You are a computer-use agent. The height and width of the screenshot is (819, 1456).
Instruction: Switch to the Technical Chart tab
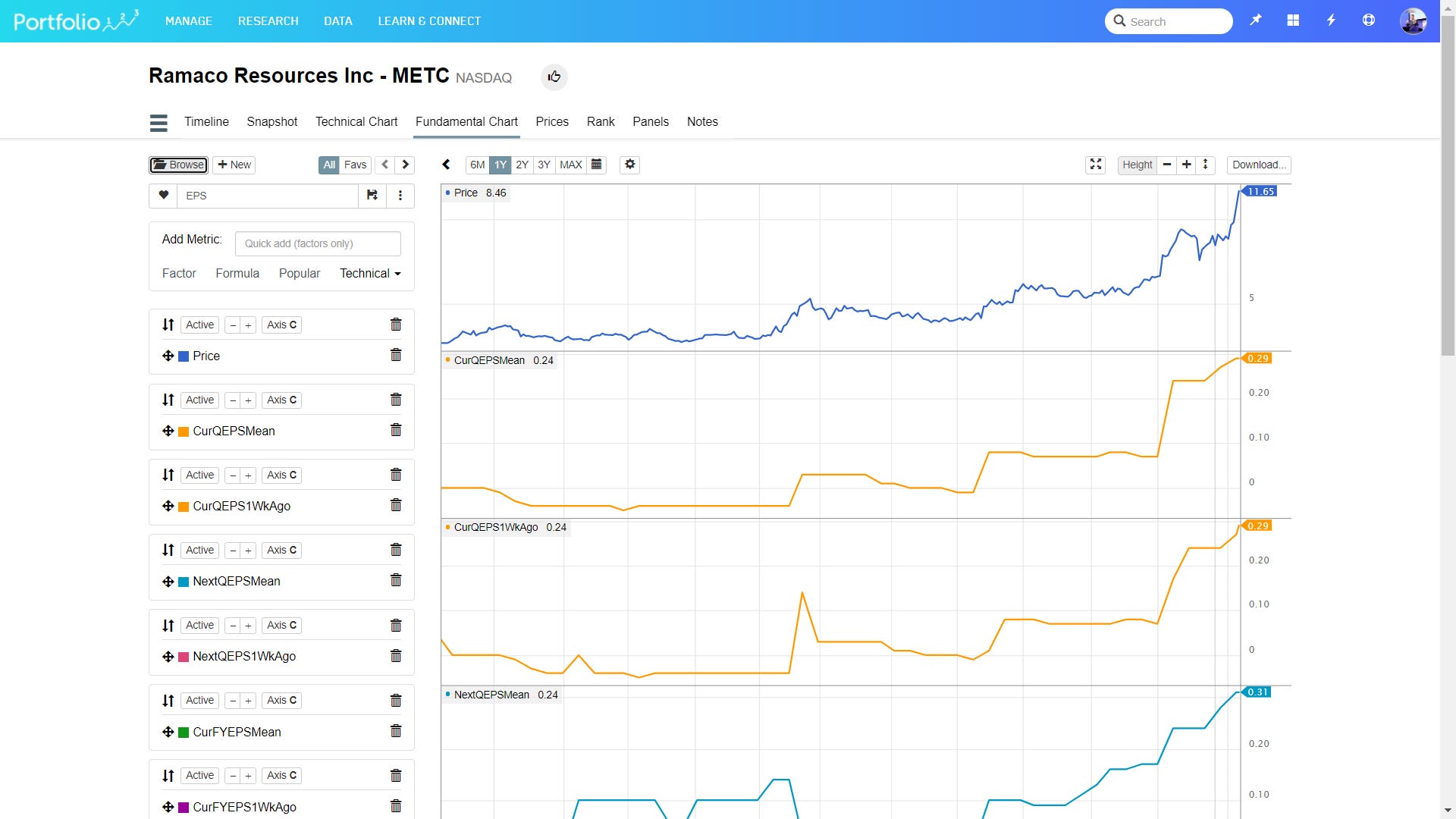coord(356,121)
